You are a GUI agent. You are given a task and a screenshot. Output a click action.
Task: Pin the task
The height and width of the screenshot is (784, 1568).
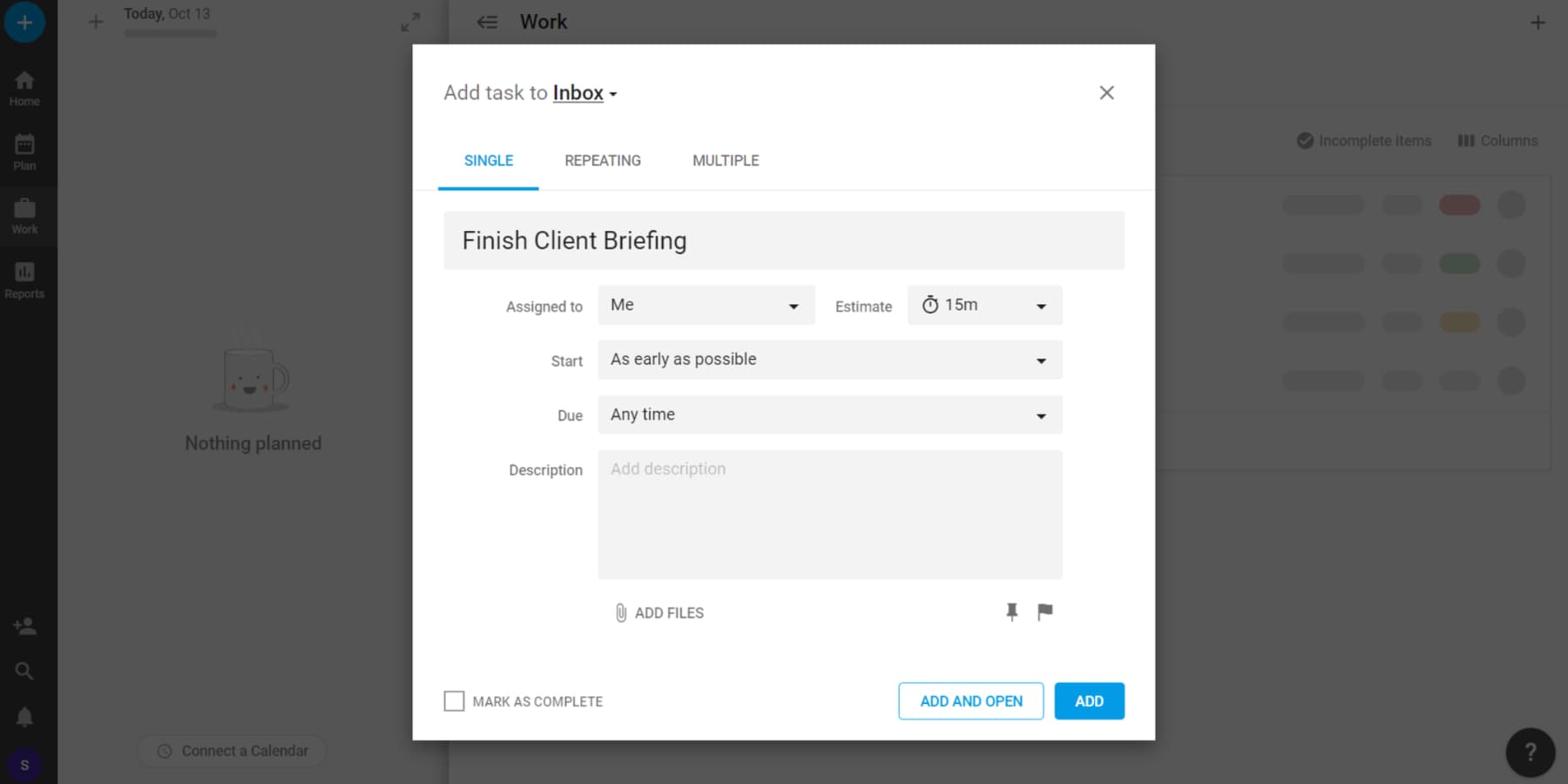tap(1011, 612)
